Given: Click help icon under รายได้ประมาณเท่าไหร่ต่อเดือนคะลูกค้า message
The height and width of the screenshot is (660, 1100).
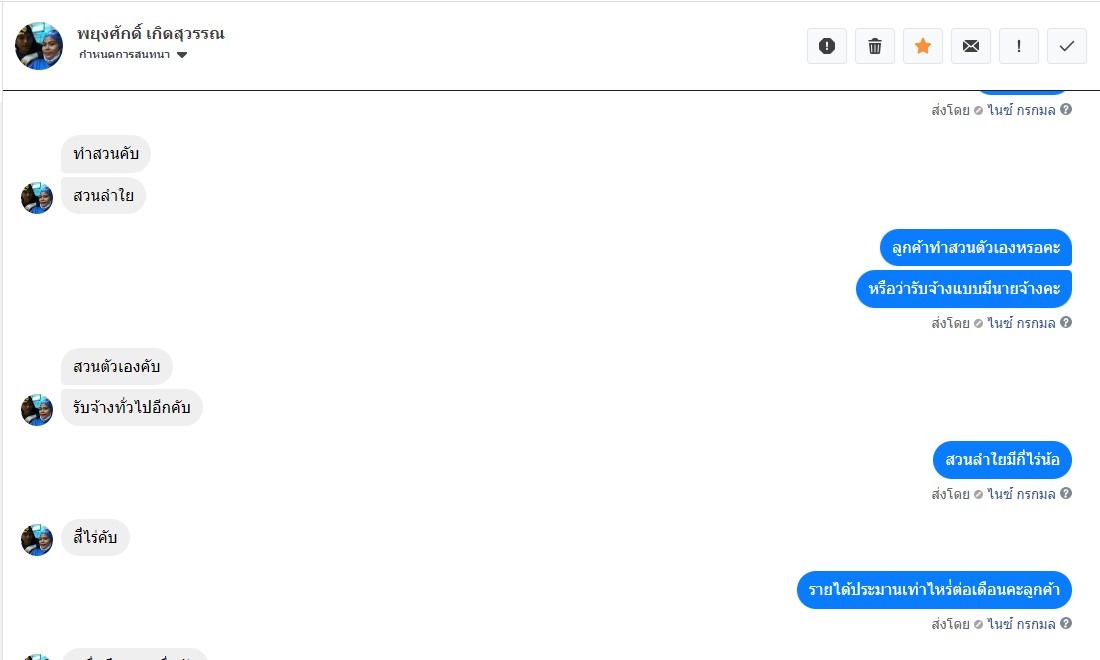Looking at the screenshot, I should pyautogui.click(x=1066, y=624).
